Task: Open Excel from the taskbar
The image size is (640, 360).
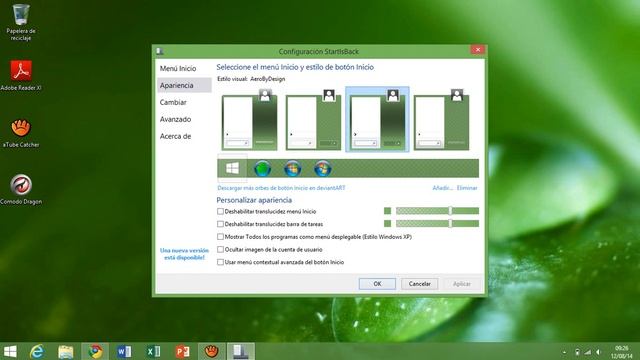Action: [x=153, y=351]
